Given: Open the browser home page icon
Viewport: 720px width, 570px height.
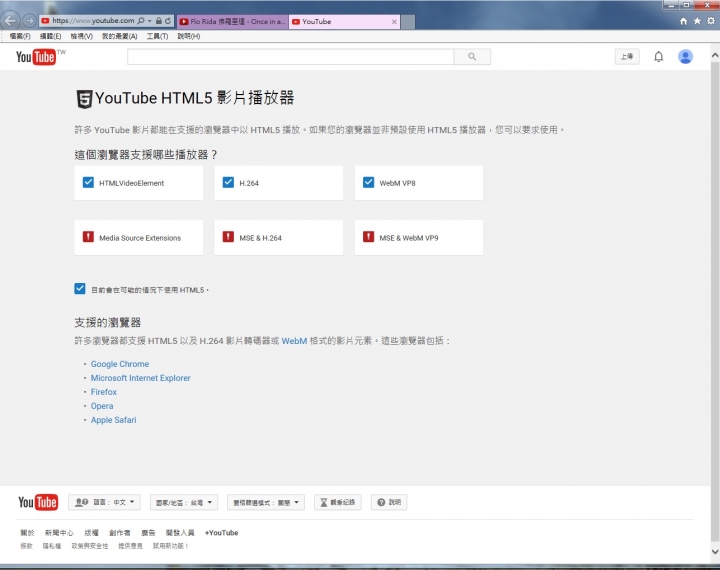Looking at the screenshot, I should pos(683,21).
